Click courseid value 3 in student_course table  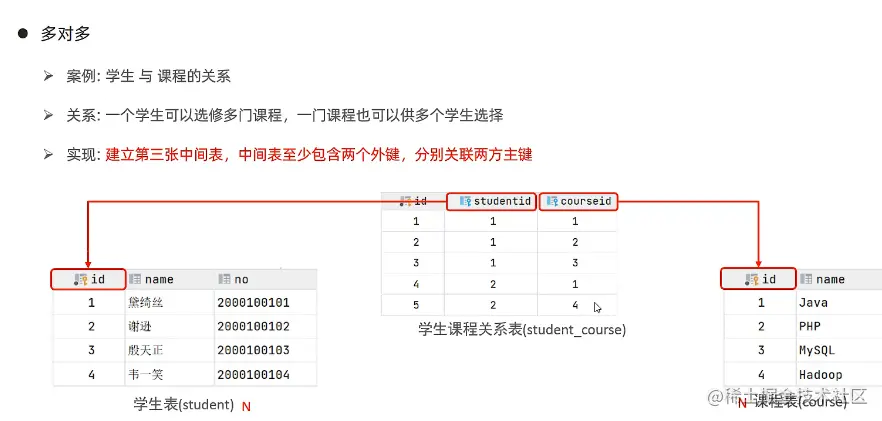tap(577, 263)
